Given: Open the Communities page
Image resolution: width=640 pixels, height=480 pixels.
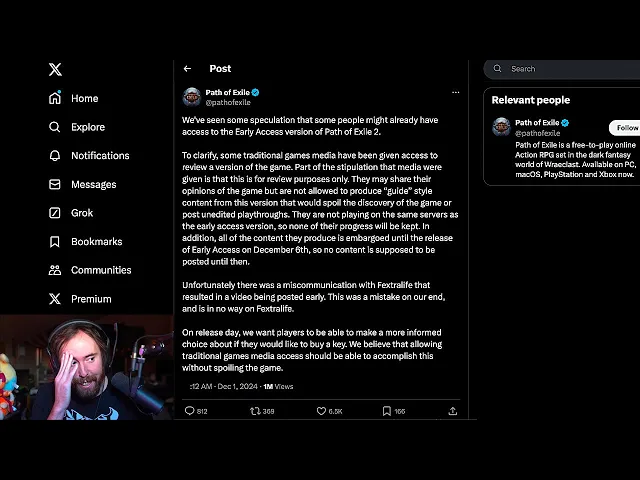Looking at the screenshot, I should pos(90,270).
